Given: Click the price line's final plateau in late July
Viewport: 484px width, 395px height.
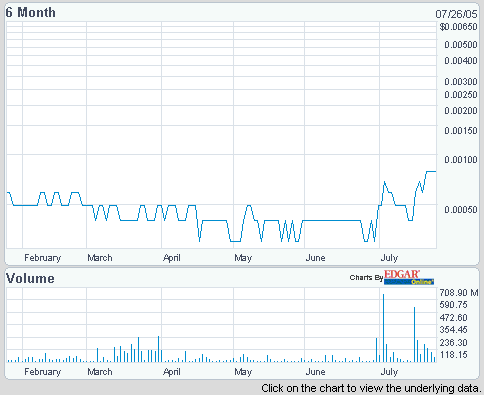Looking at the screenshot, I should point(431,171).
